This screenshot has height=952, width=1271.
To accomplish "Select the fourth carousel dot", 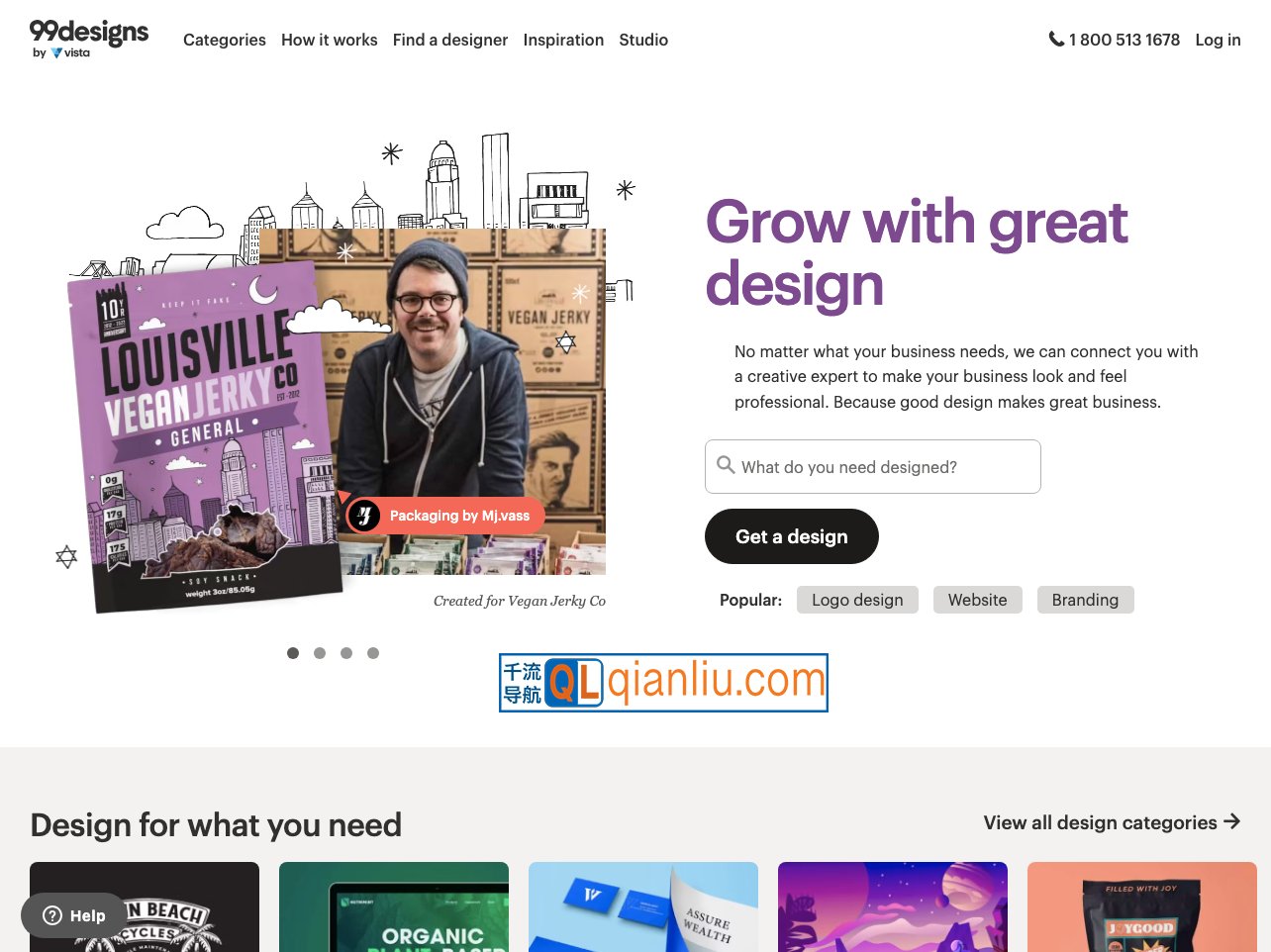I will click(x=373, y=653).
